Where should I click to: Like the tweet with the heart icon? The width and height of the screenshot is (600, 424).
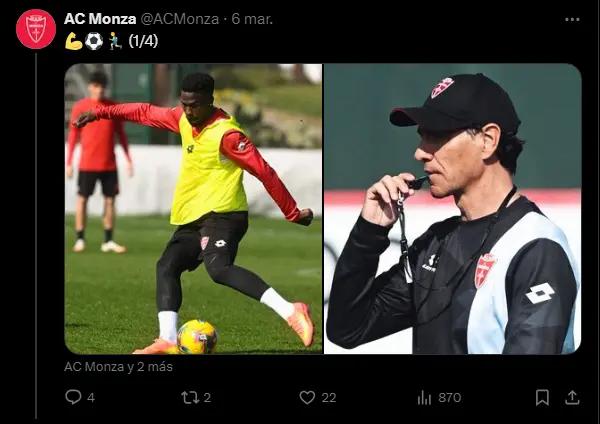pyautogui.click(x=307, y=398)
